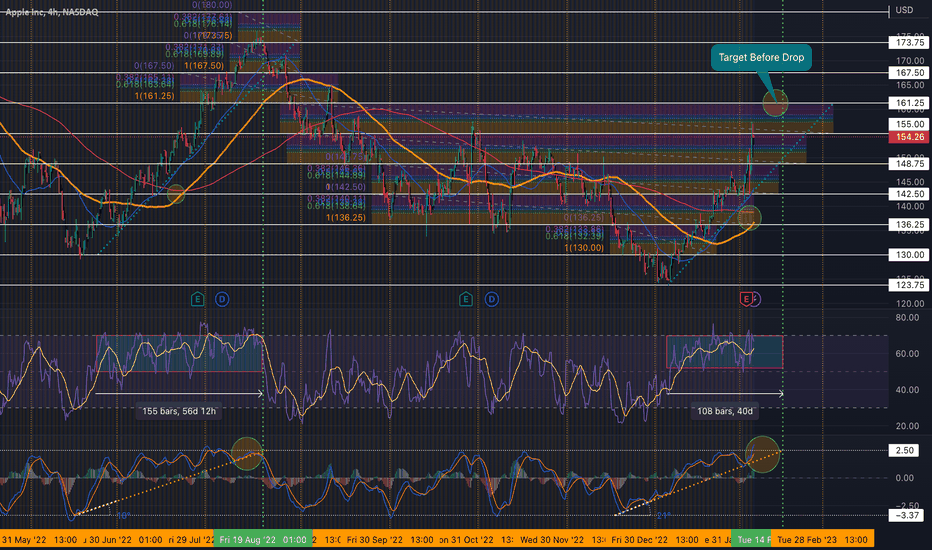
Task: Select the 167.50 price axis label
Action: (x=909, y=73)
